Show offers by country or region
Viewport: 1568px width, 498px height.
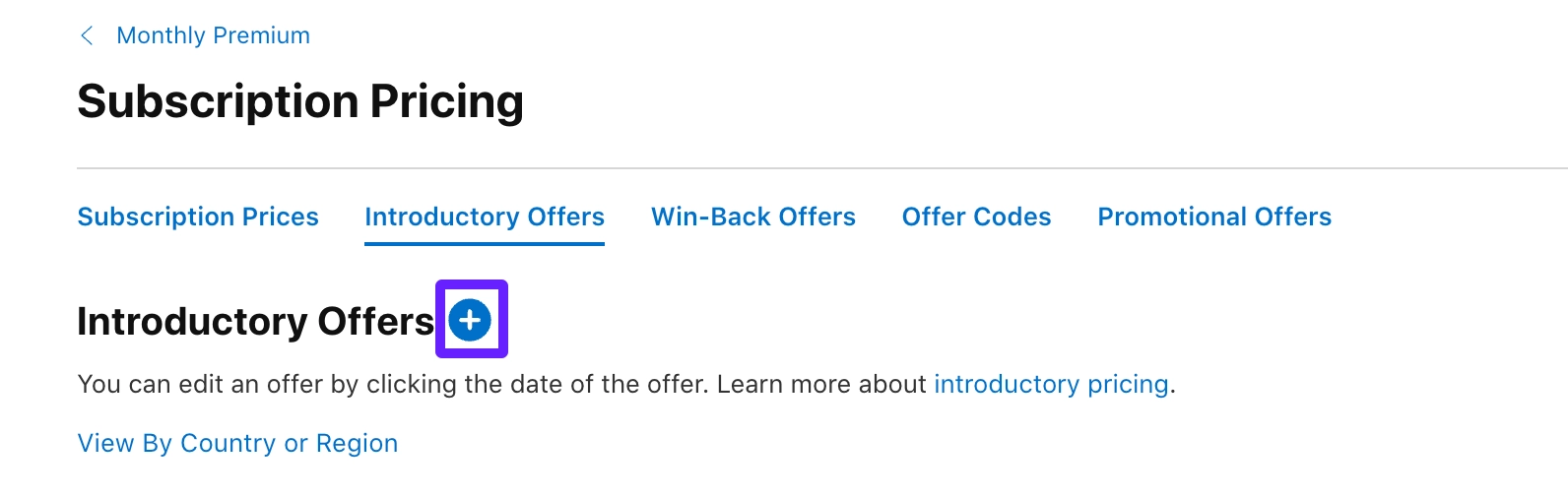click(237, 443)
